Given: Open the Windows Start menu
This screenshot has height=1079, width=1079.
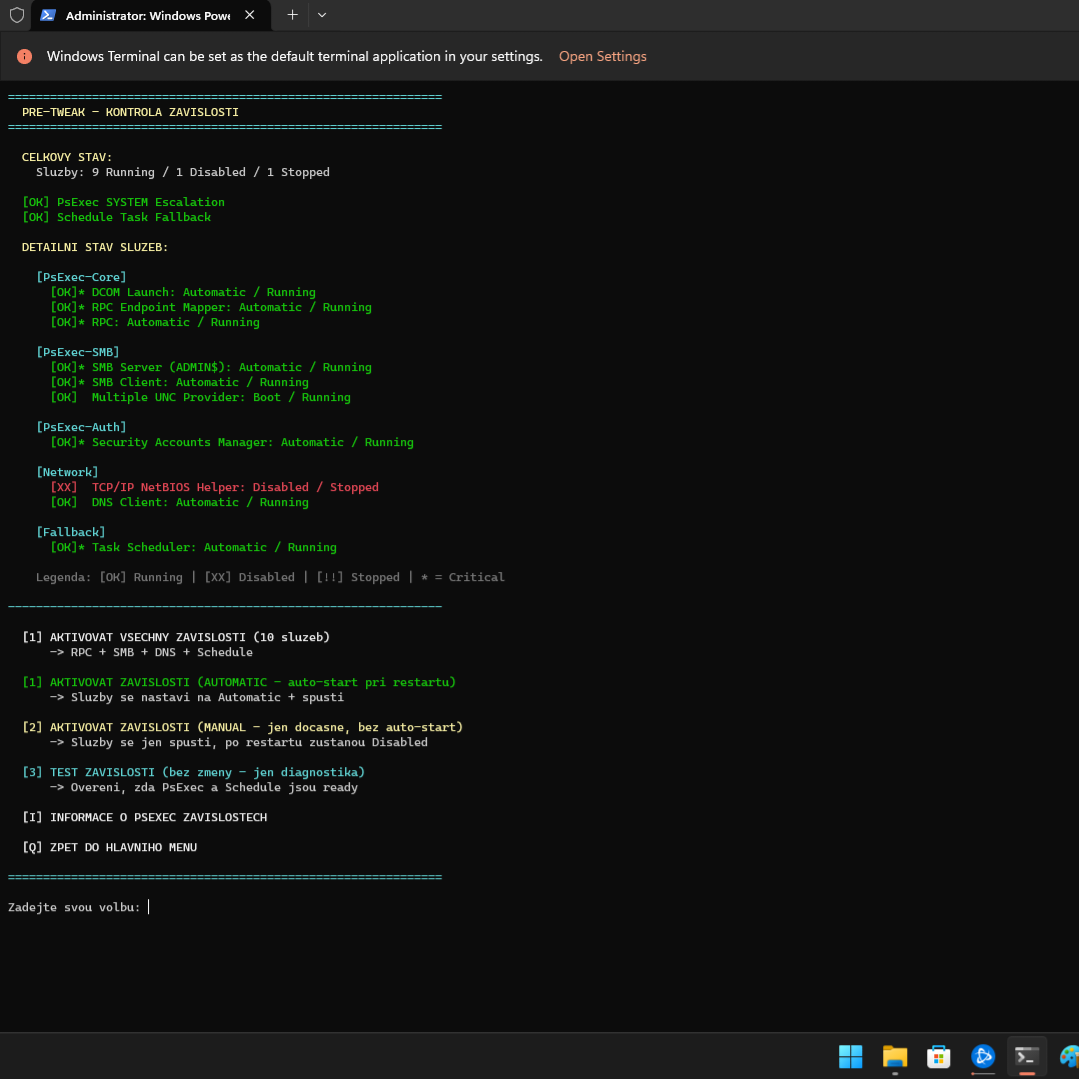Looking at the screenshot, I should pyautogui.click(x=850, y=1056).
